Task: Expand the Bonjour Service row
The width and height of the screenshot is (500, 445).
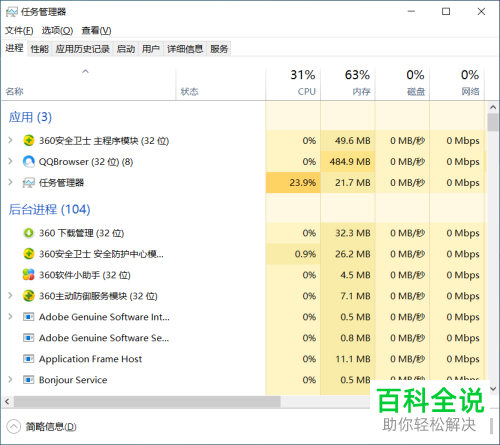Action: [x=10, y=380]
